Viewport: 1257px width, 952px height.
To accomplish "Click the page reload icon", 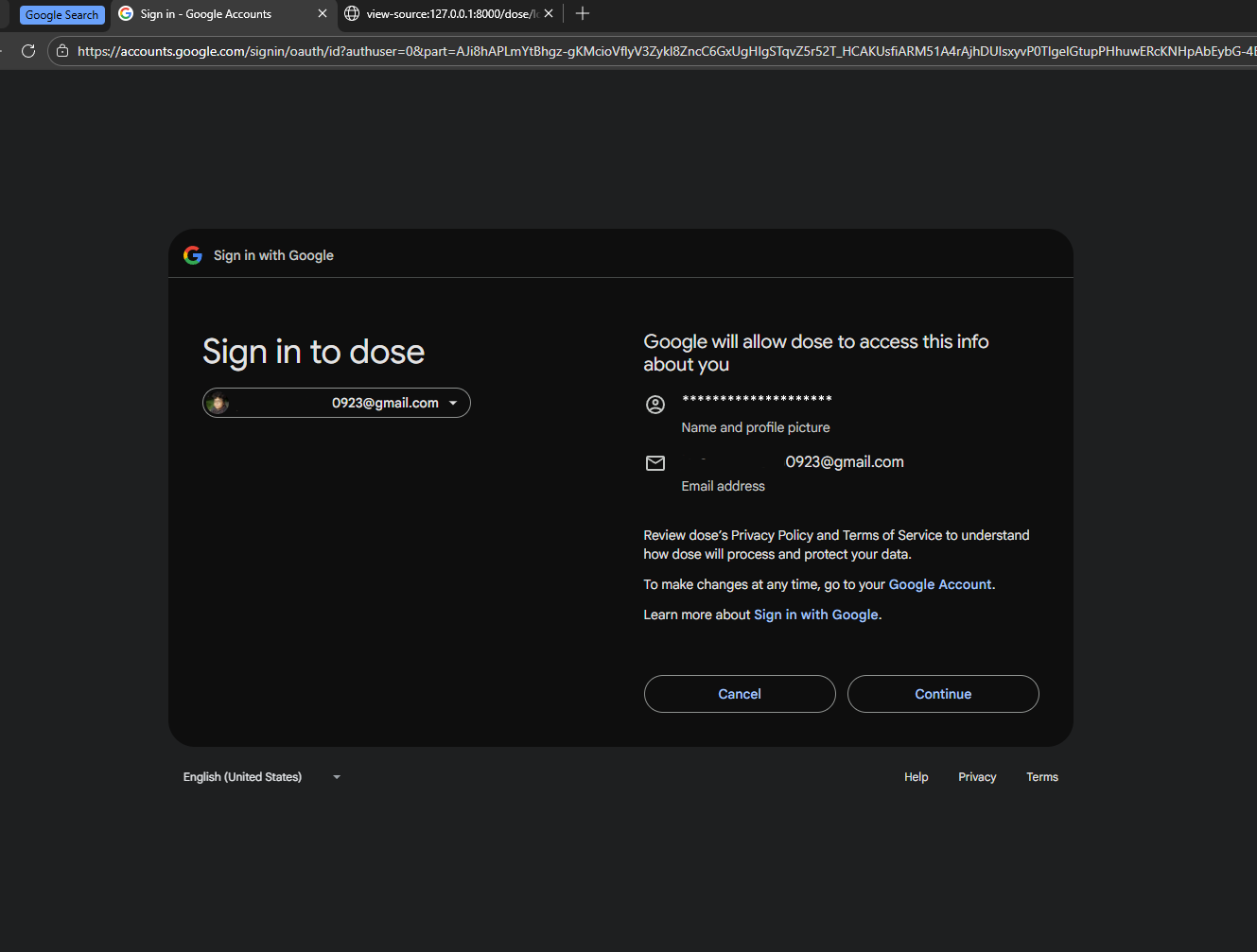I will coord(27,50).
